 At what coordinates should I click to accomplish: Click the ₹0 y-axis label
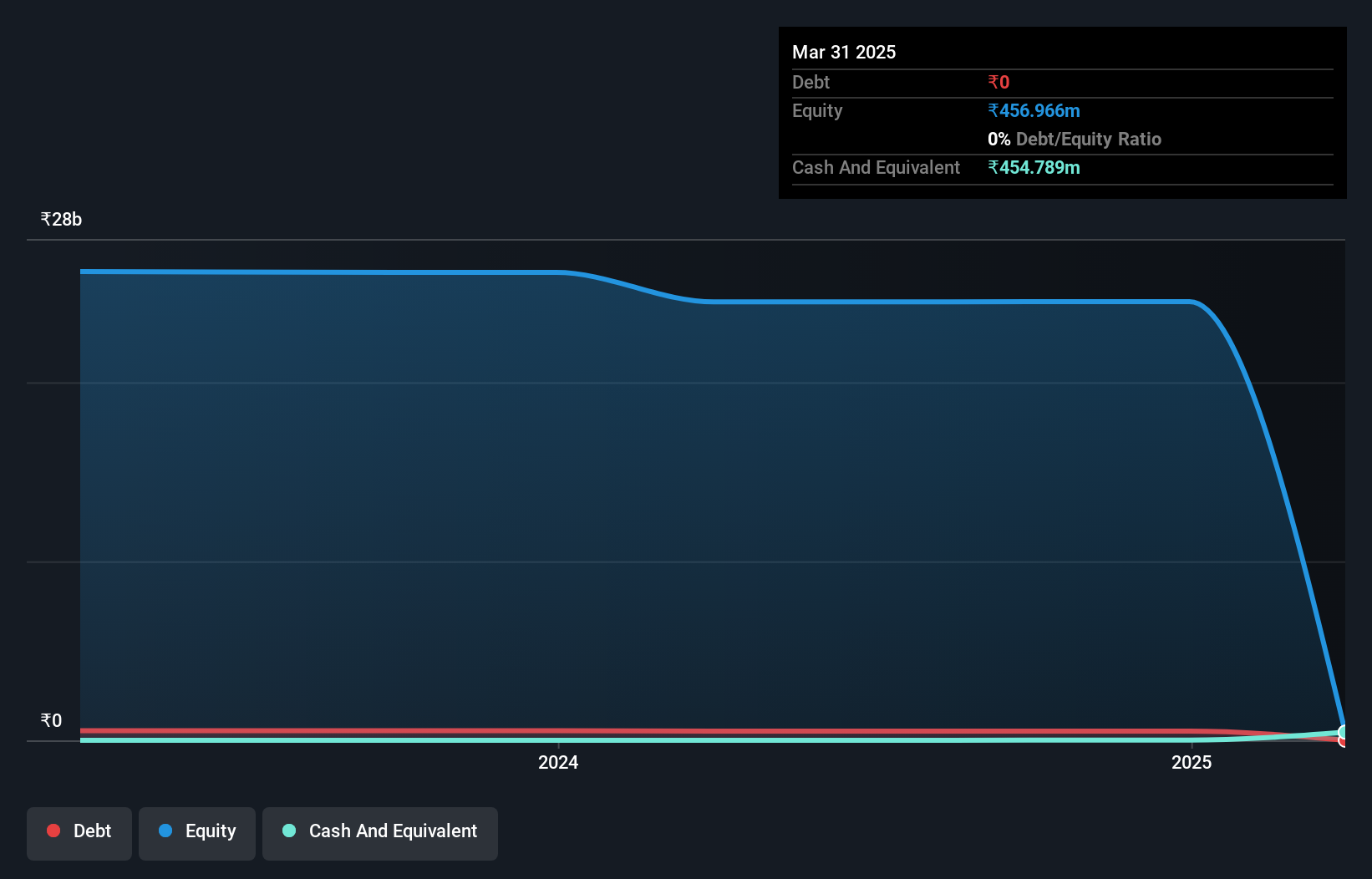coord(52,720)
